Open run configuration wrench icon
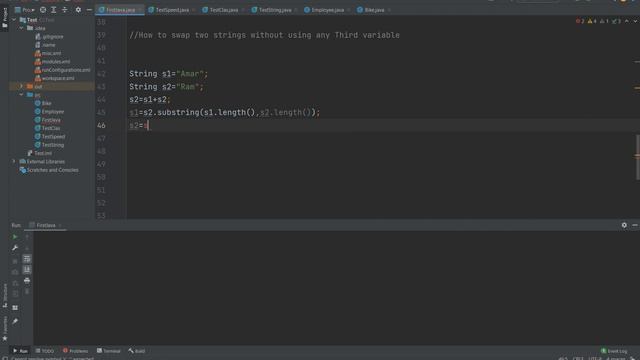The height and width of the screenshot is (360, 640). point(15,248)
